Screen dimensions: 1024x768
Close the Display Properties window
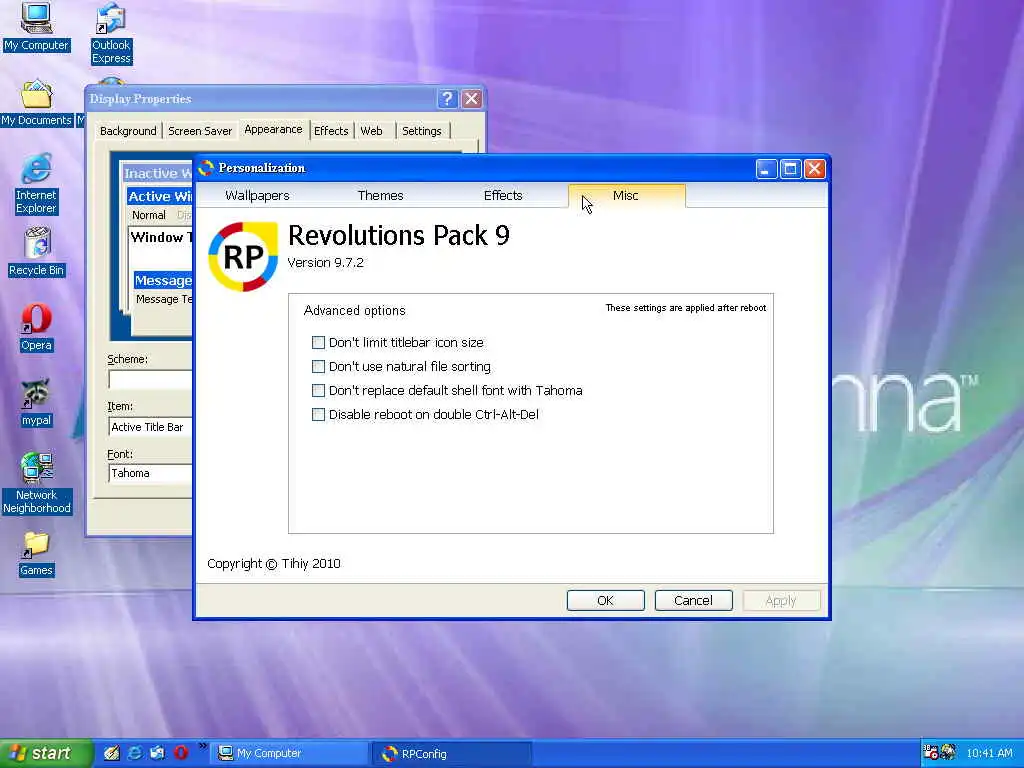pos(472,99)
